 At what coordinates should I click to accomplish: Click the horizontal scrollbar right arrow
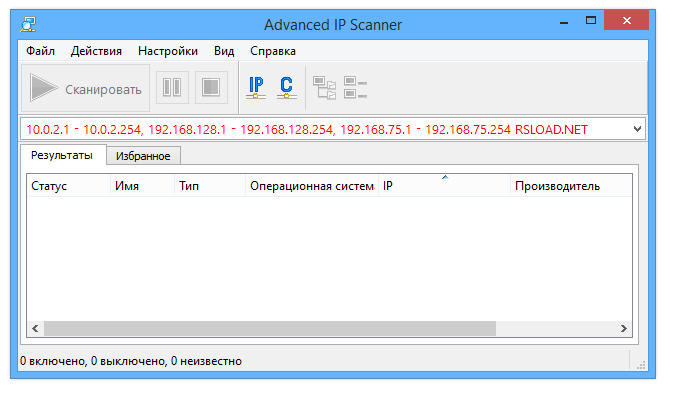pyautogui.click(x=624, y=329)
